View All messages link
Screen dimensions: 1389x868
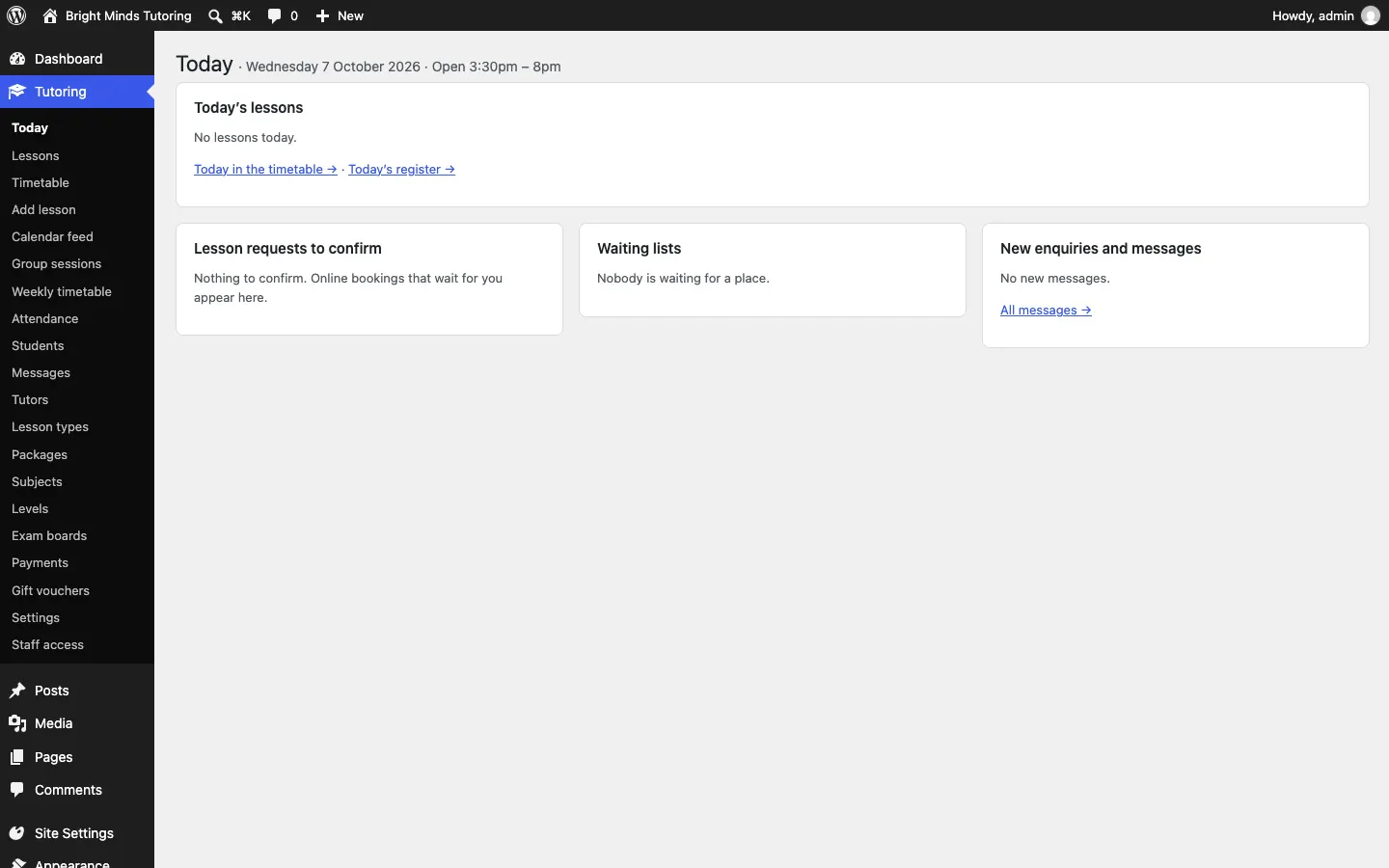tap(1046, 310)
